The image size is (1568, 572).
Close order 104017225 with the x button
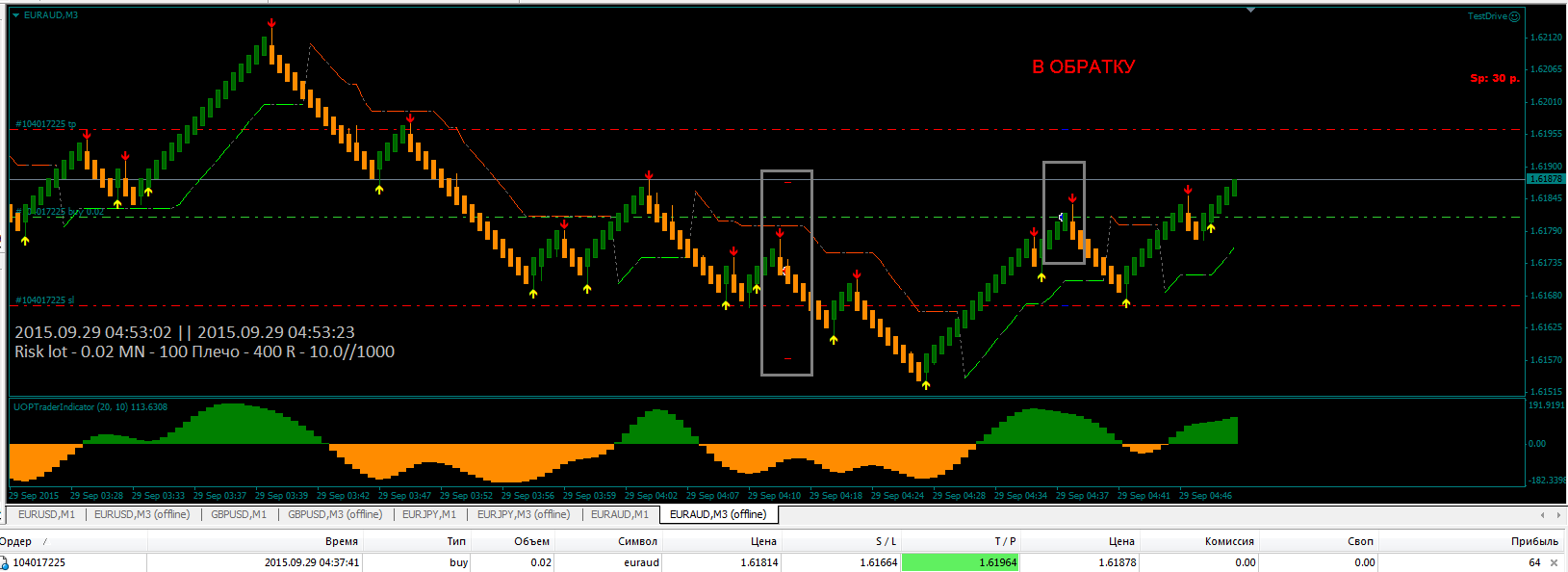1554,562
